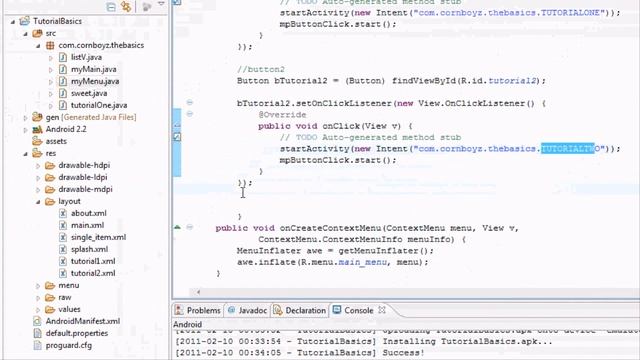Fold the onClick method under bTutorial2

click(x=190, y=113)
